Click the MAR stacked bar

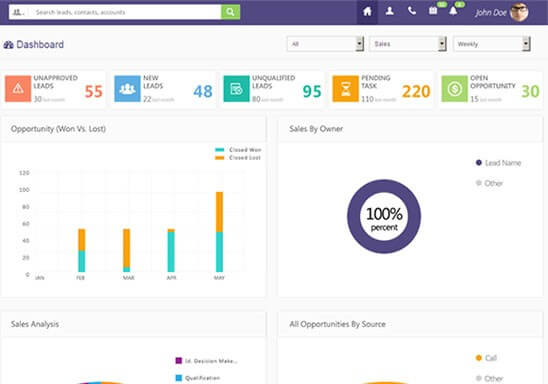[127, 250]
